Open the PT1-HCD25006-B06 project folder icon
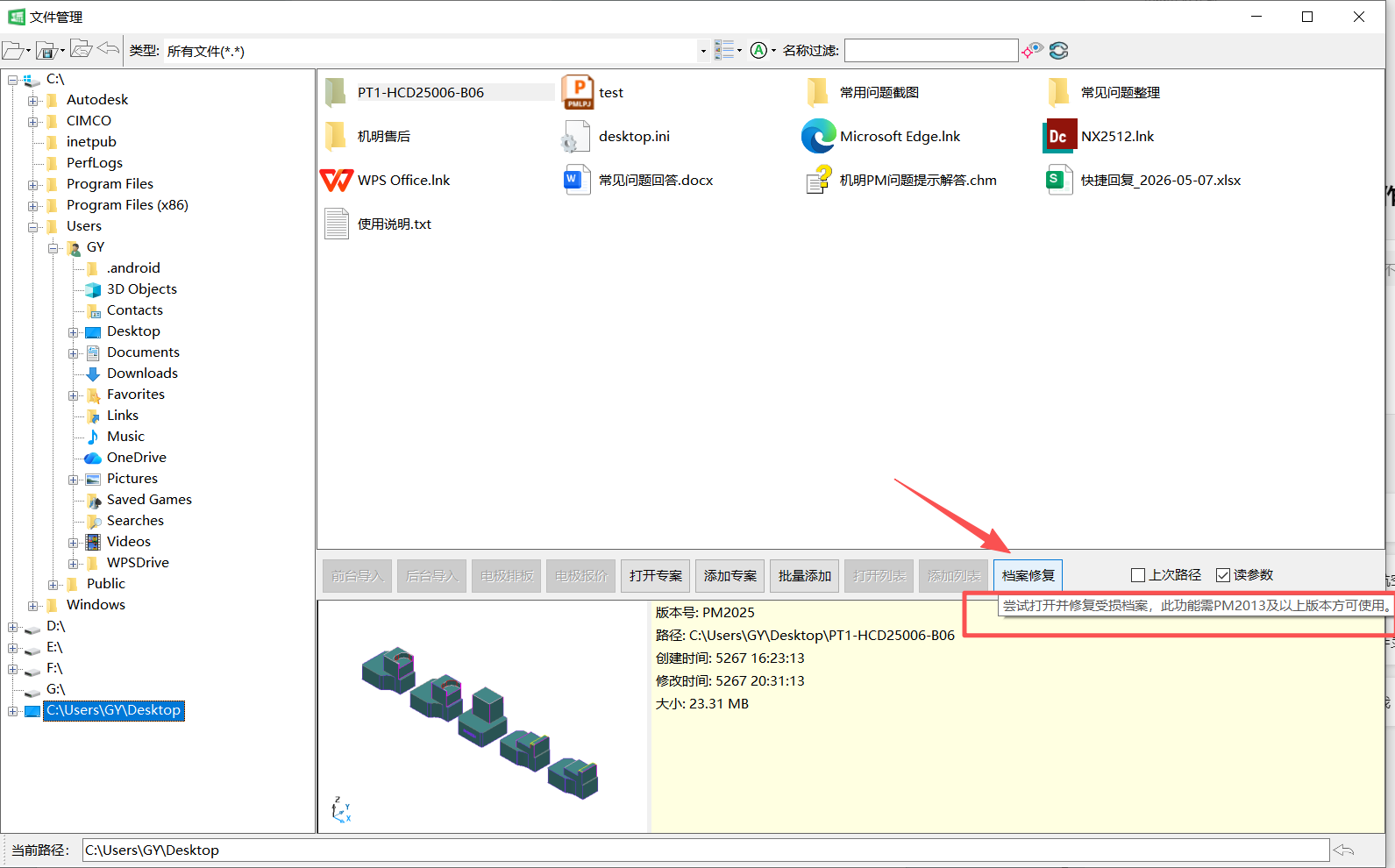Image resolution: width=1395 pixels, height=868 pixels. (x=335, y=92)
